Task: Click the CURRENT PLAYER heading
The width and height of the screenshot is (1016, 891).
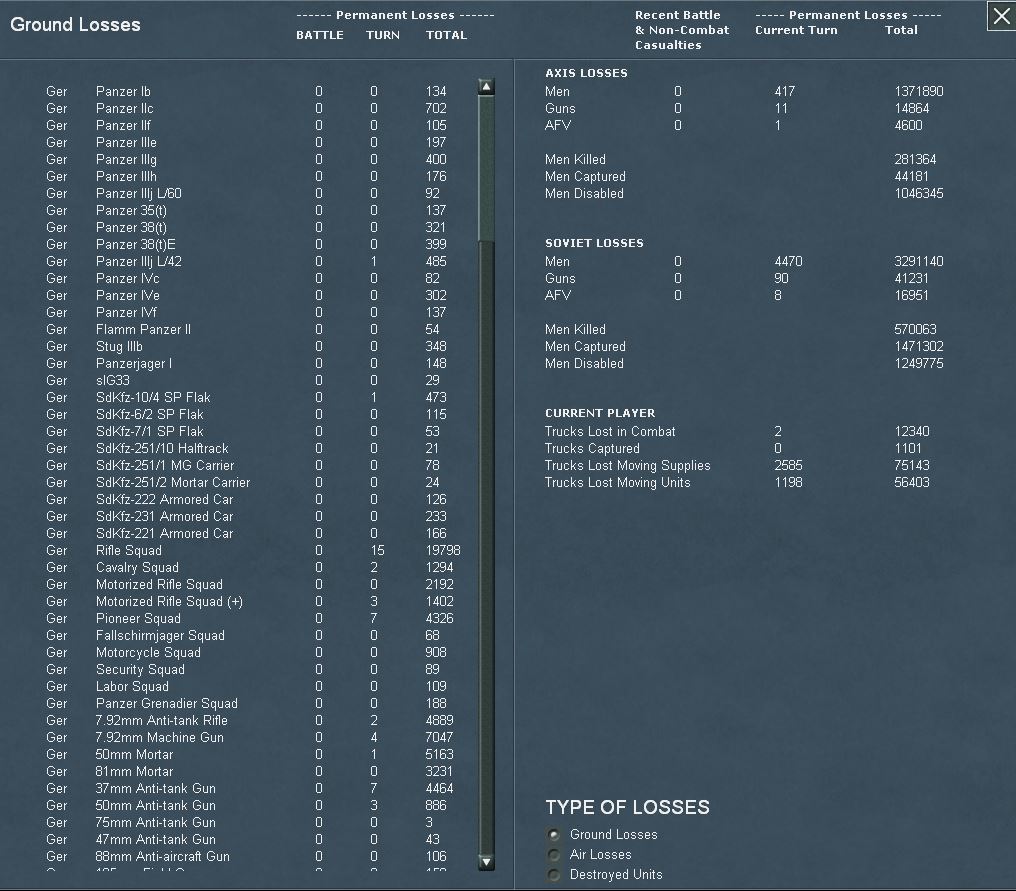Action: click(x=599, y=413)
